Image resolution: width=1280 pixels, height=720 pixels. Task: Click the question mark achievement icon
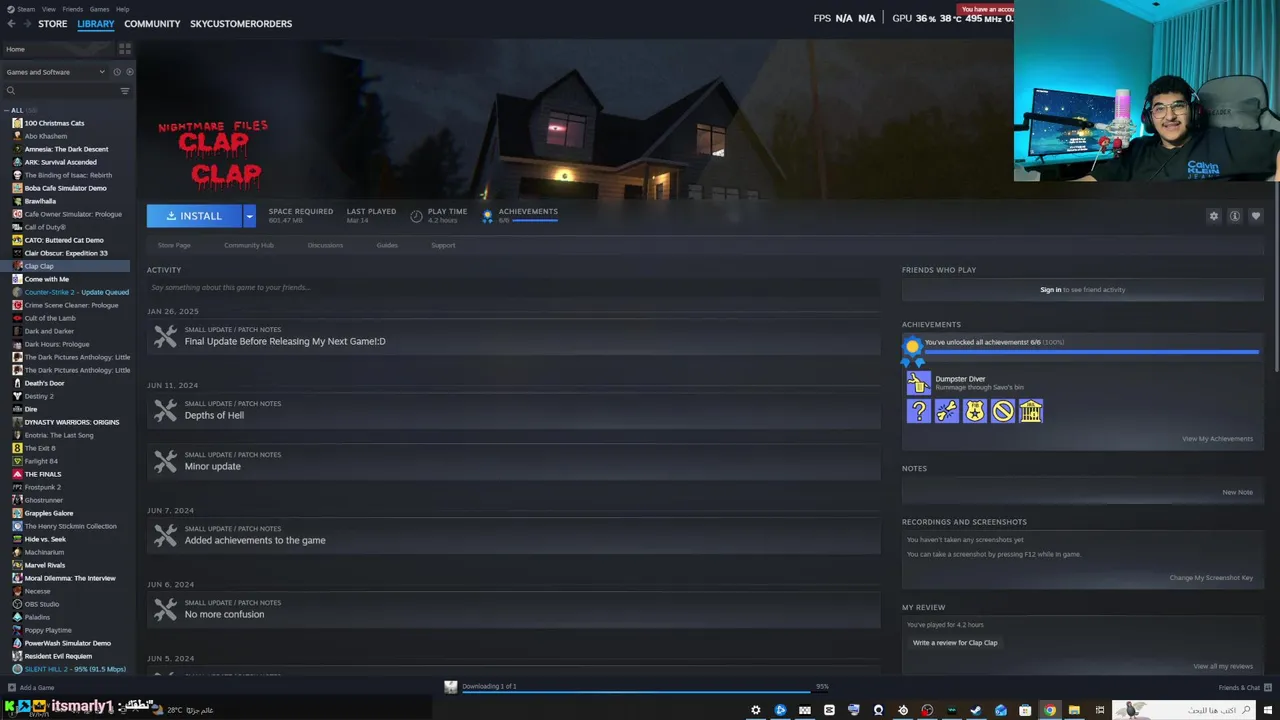[918, 411]
